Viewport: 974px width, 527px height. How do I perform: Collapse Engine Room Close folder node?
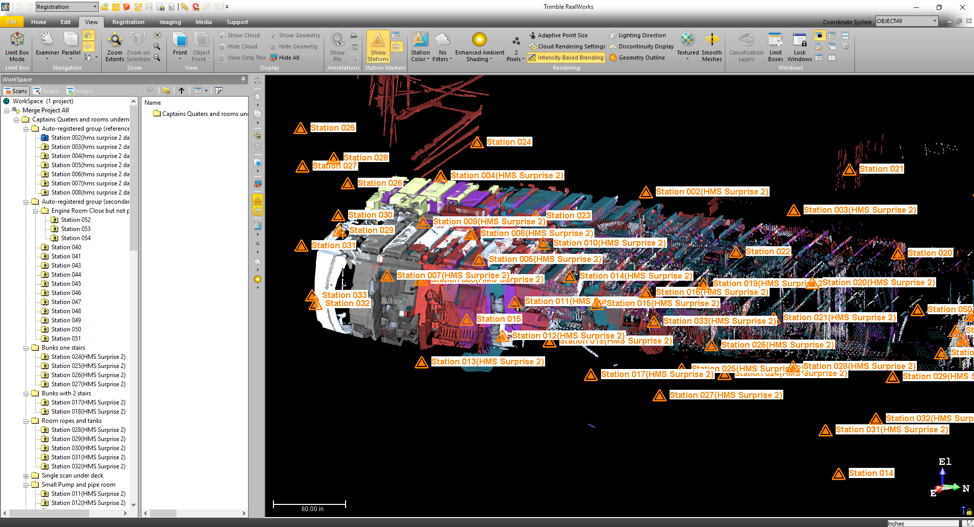click(35, 211)
